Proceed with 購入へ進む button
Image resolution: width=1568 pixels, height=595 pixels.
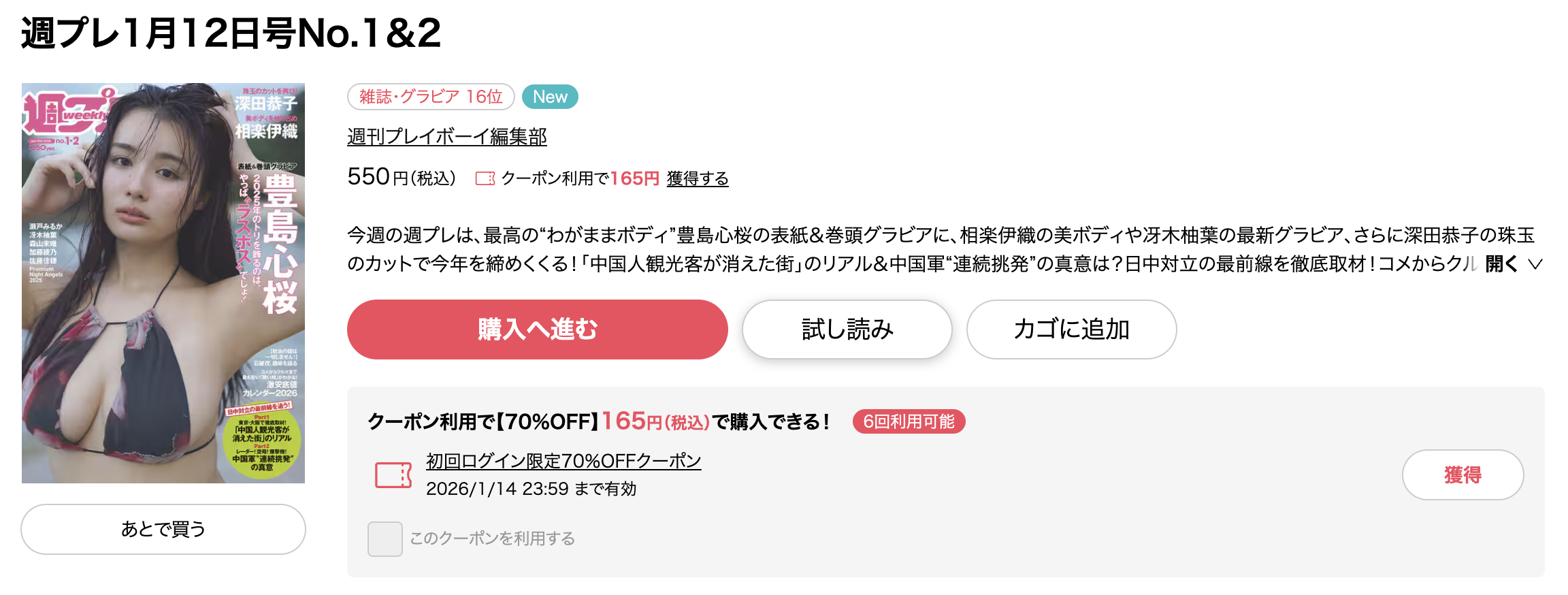coord(538,329)
